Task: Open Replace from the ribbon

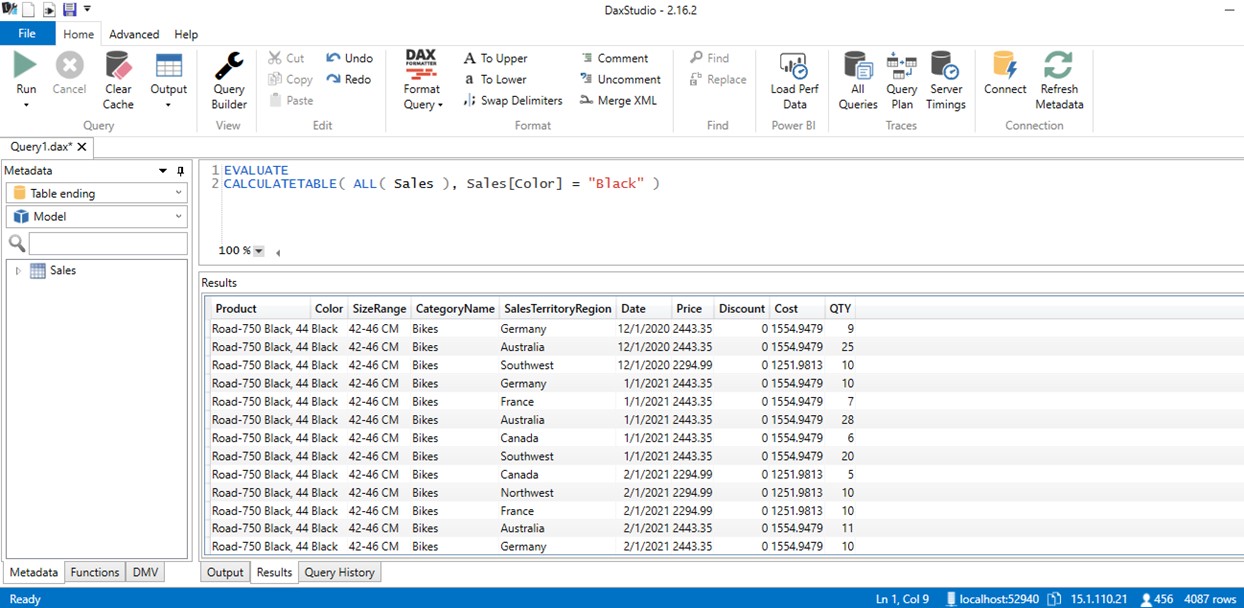Action: coord(717,79)
